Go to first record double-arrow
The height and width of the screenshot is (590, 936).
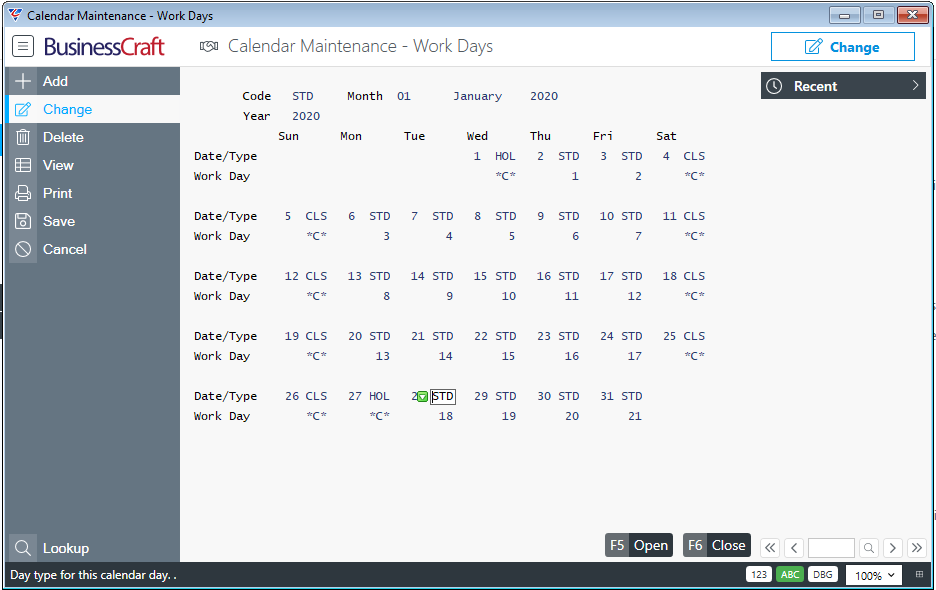tap(770, 548)
